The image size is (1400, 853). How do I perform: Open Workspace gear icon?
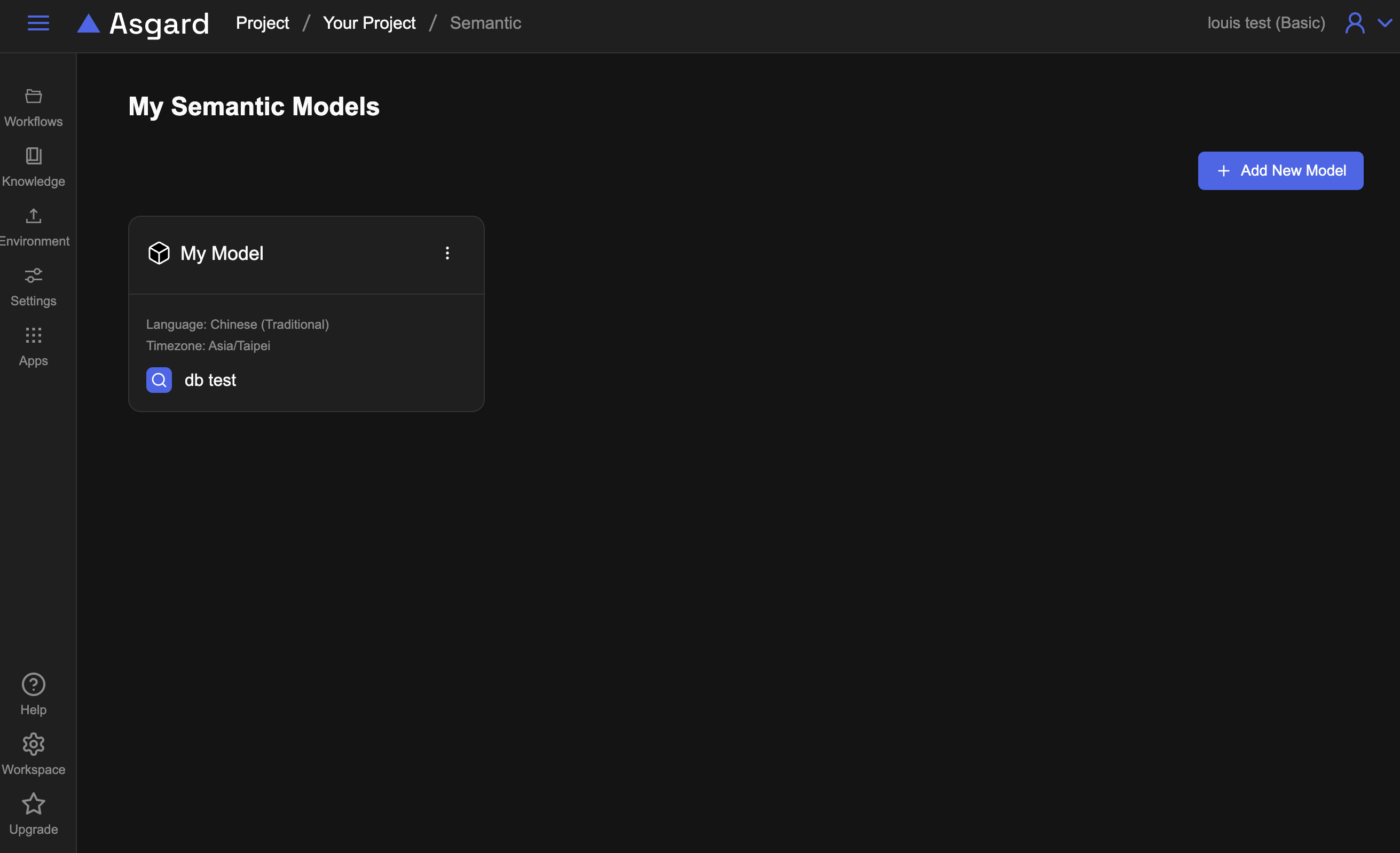[34, 744]
